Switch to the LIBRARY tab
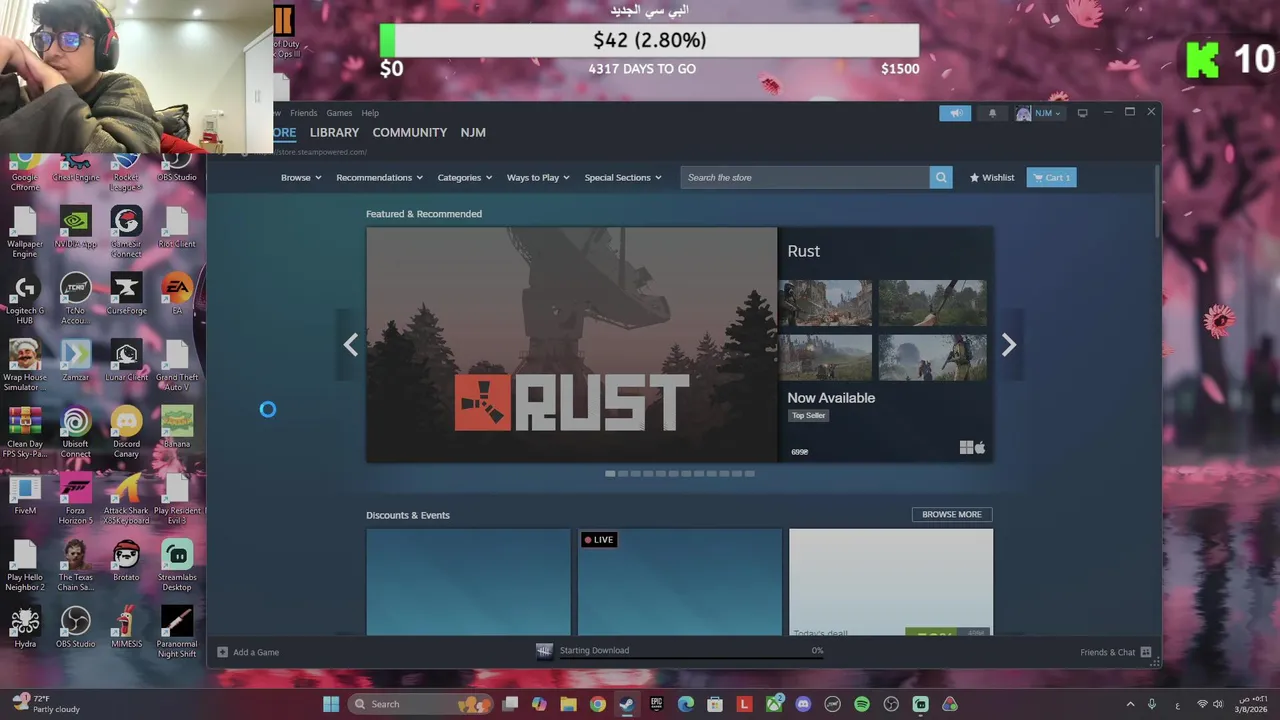This screenshot has width=1280, height=720. point(334,132)
